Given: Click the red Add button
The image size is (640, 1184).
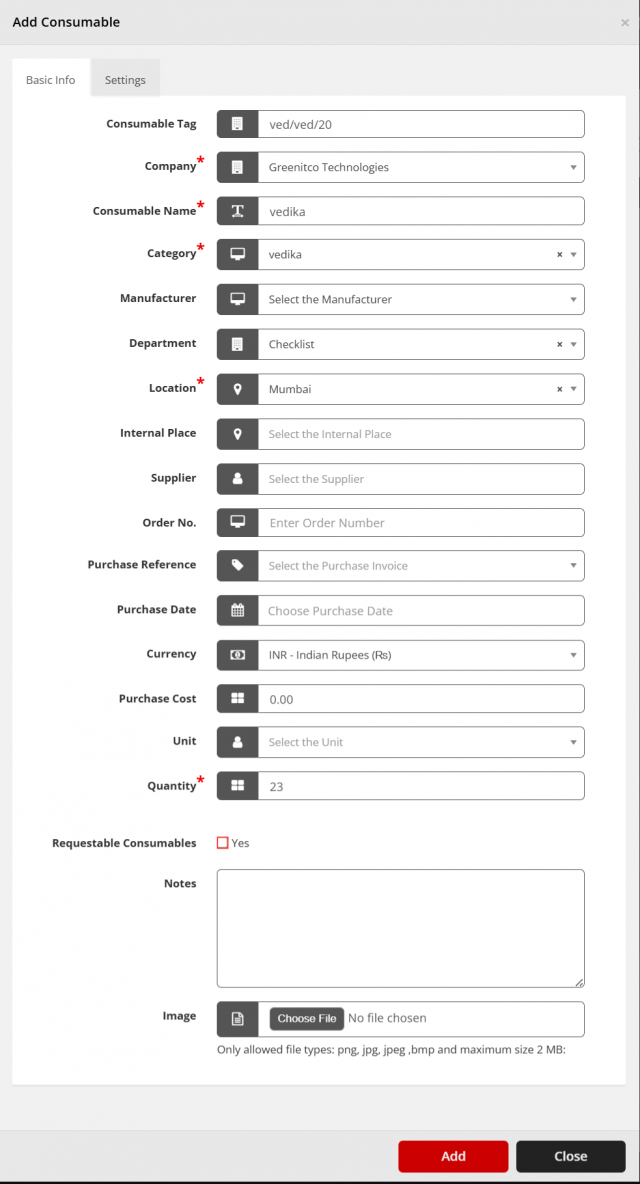Looking at the screenshot, I should 454,1155.
